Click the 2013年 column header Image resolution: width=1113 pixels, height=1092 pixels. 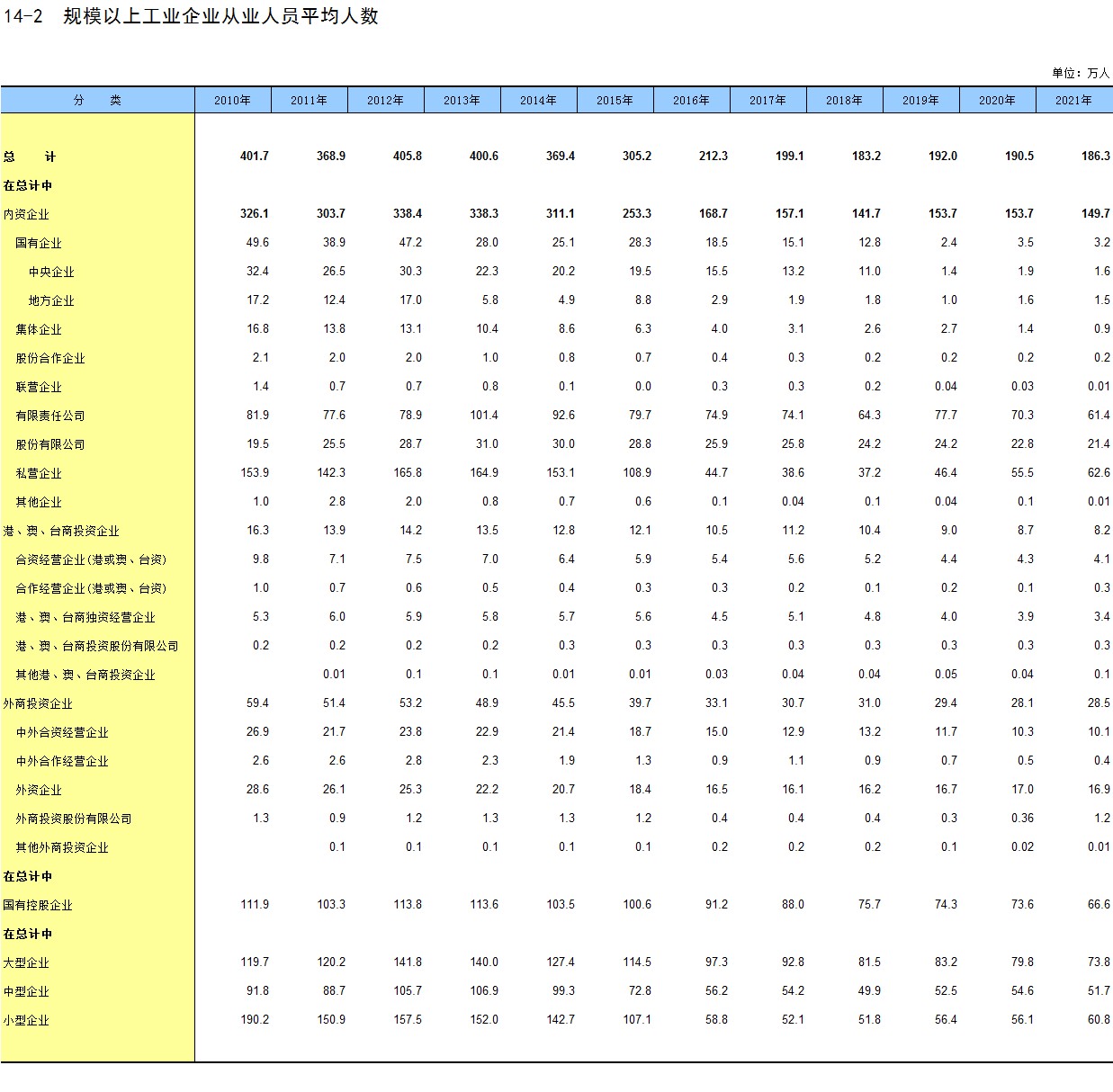[x=462, y=100]
